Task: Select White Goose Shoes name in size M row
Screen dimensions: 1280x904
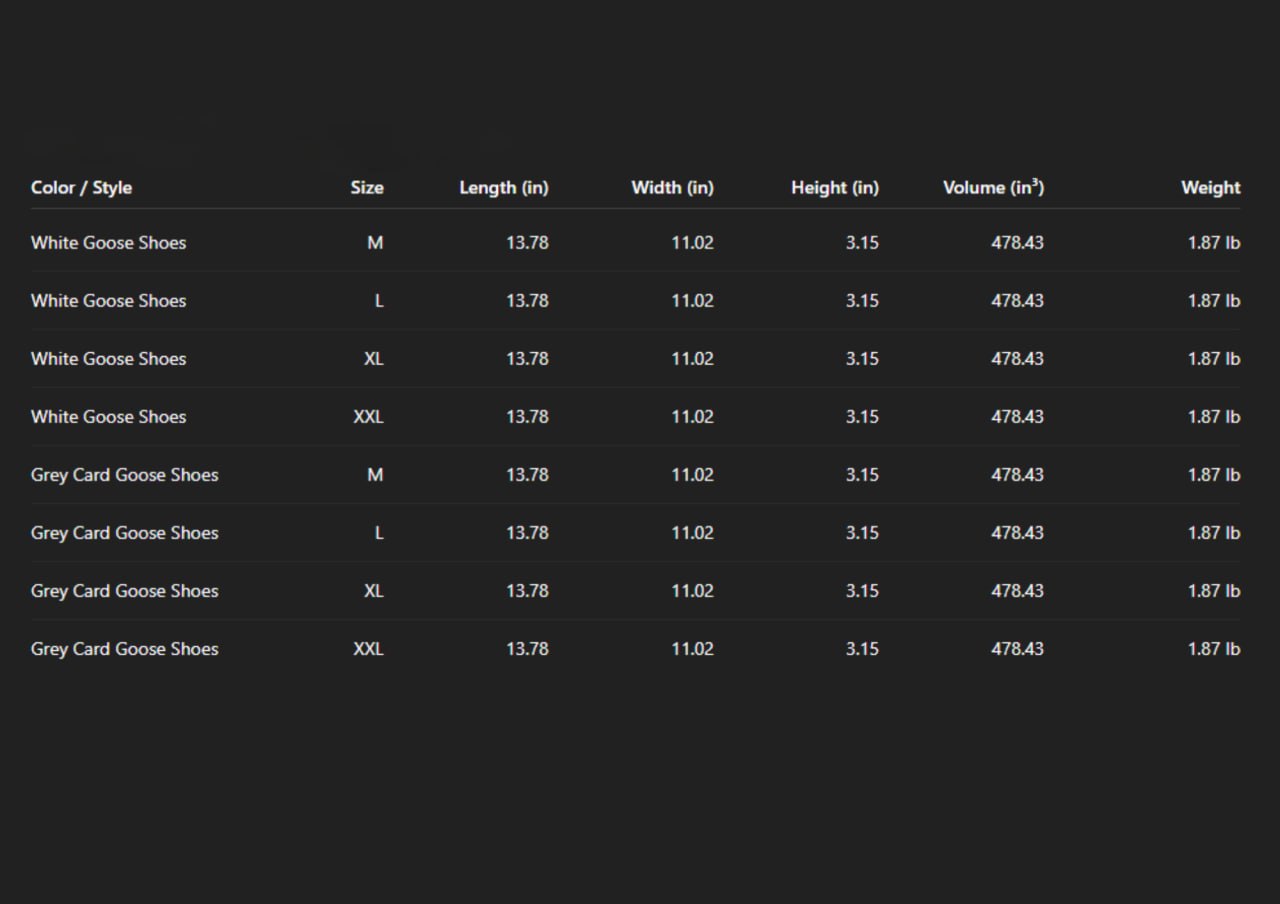Action: pyautogui.click(x=108, y=243)
